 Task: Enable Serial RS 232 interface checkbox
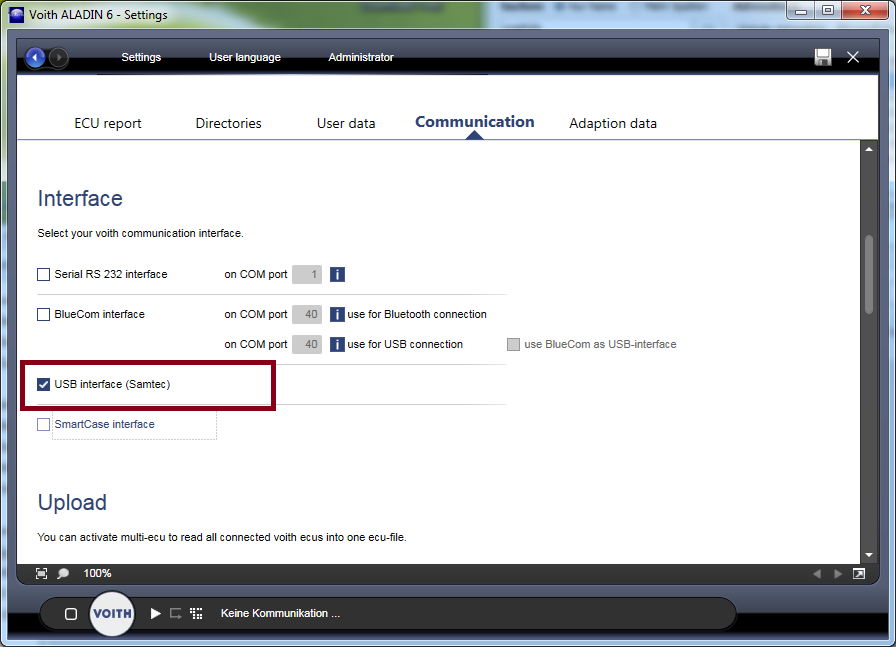pos(43,274)
